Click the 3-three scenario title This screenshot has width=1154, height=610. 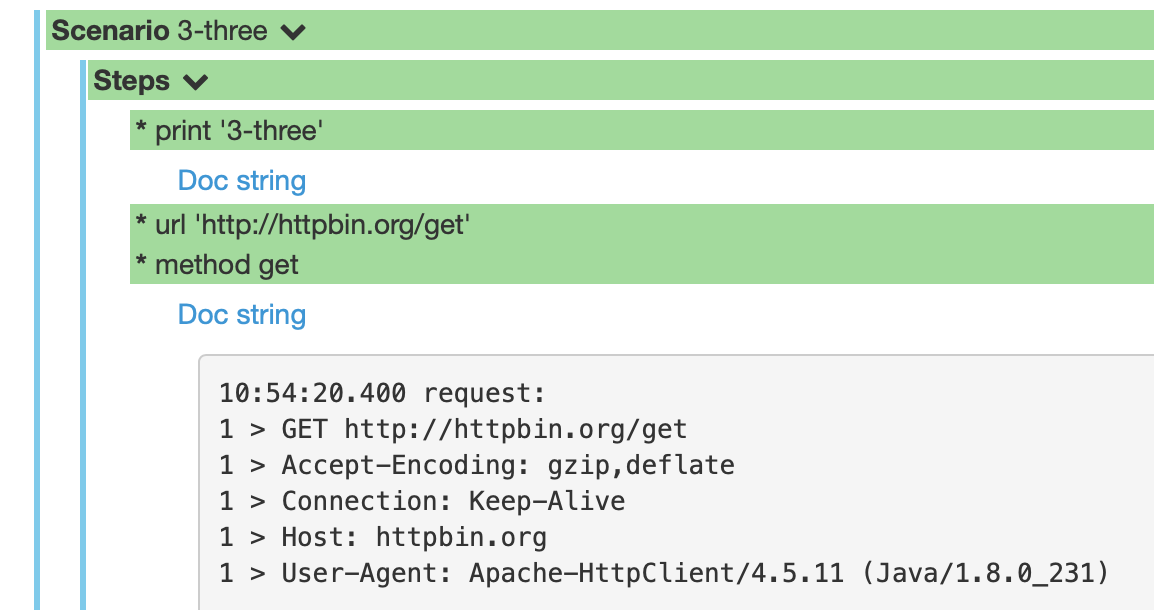[x=224, y=30]
